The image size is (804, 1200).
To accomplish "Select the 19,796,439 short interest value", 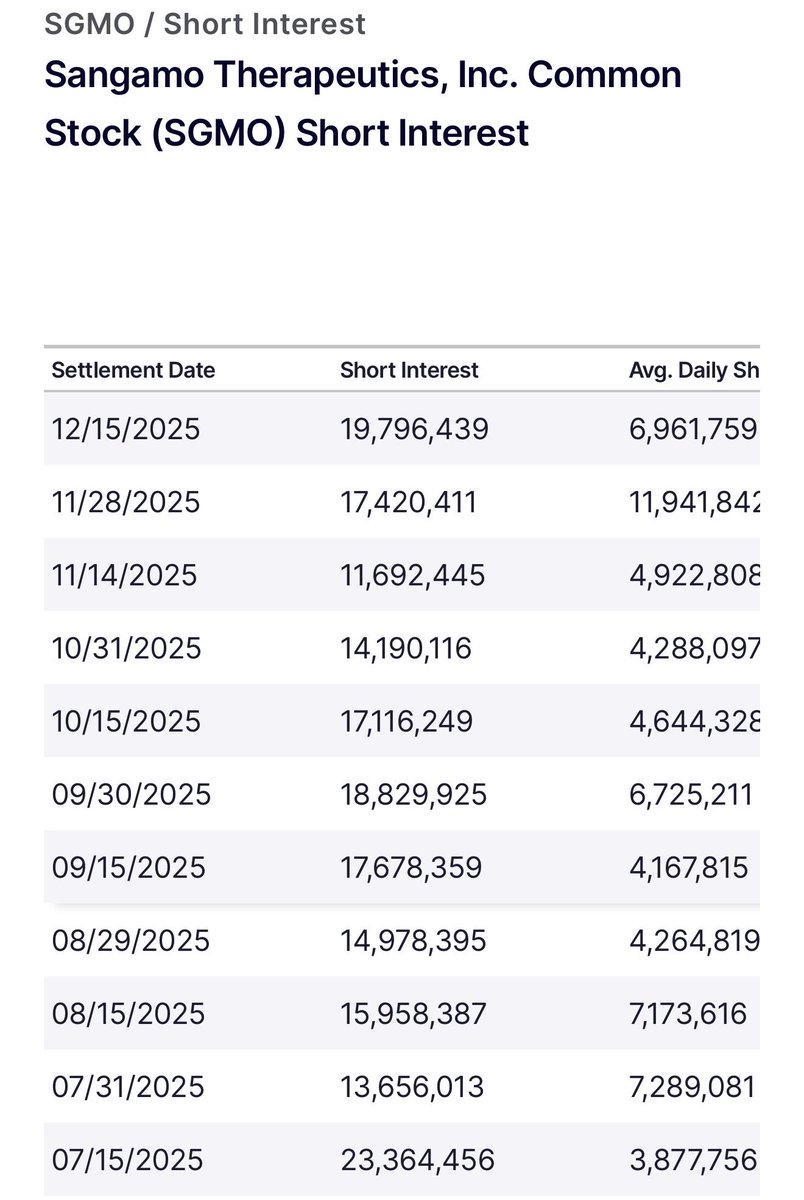I will point(414,429).
